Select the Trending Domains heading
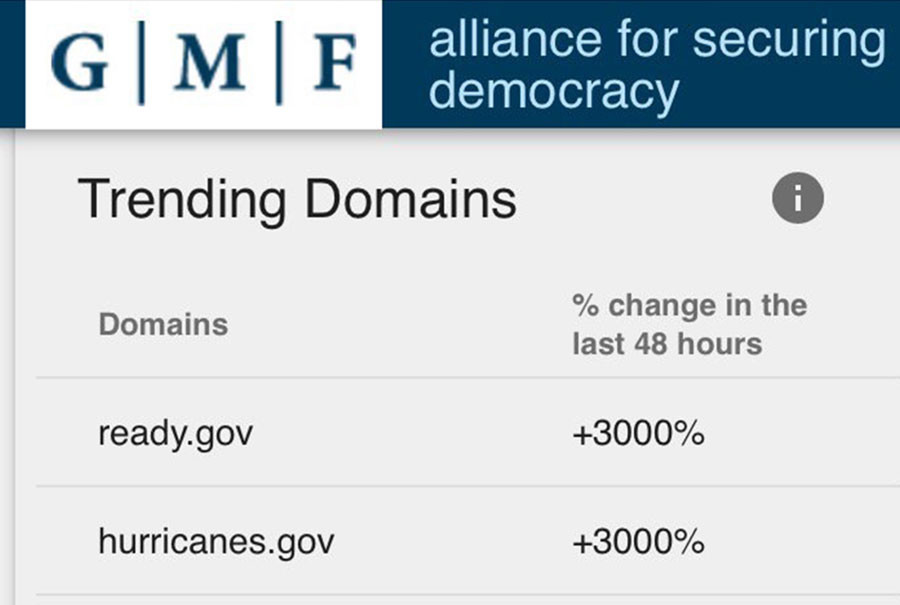Viewport: 900px width, 605px height. tap(297, 200)
